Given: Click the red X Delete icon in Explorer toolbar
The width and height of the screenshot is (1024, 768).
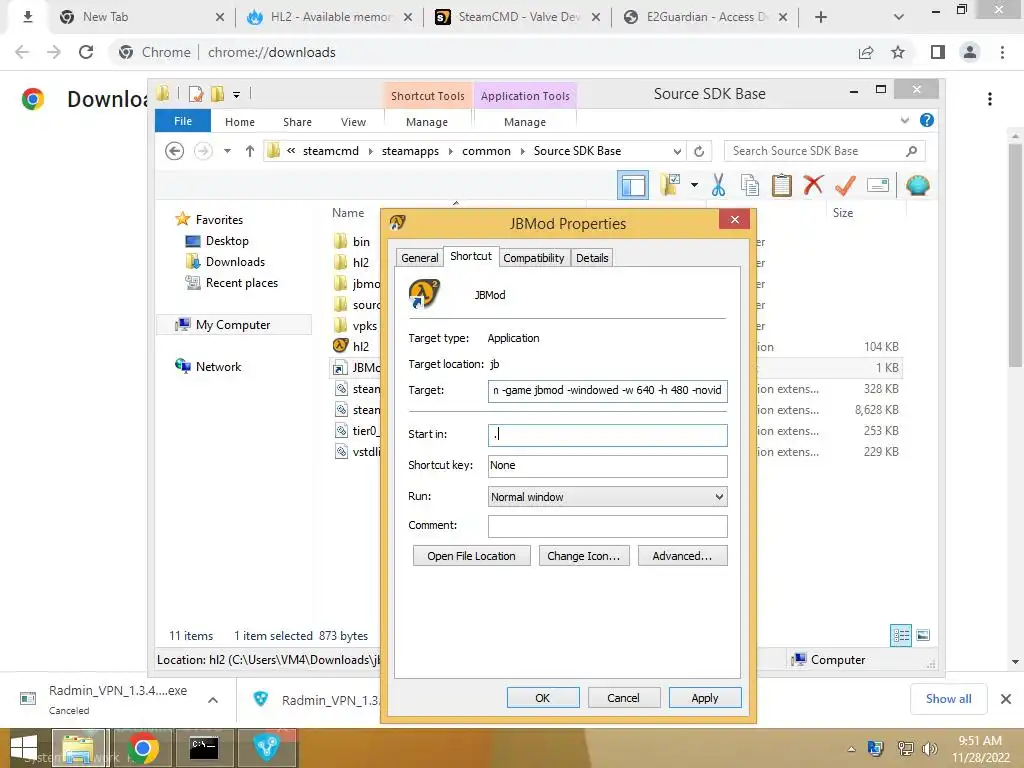Looking at the screenshot, I should point(813,185).
